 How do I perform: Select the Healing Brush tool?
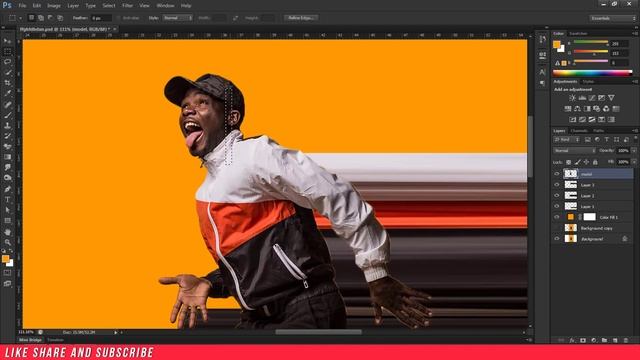7,104
